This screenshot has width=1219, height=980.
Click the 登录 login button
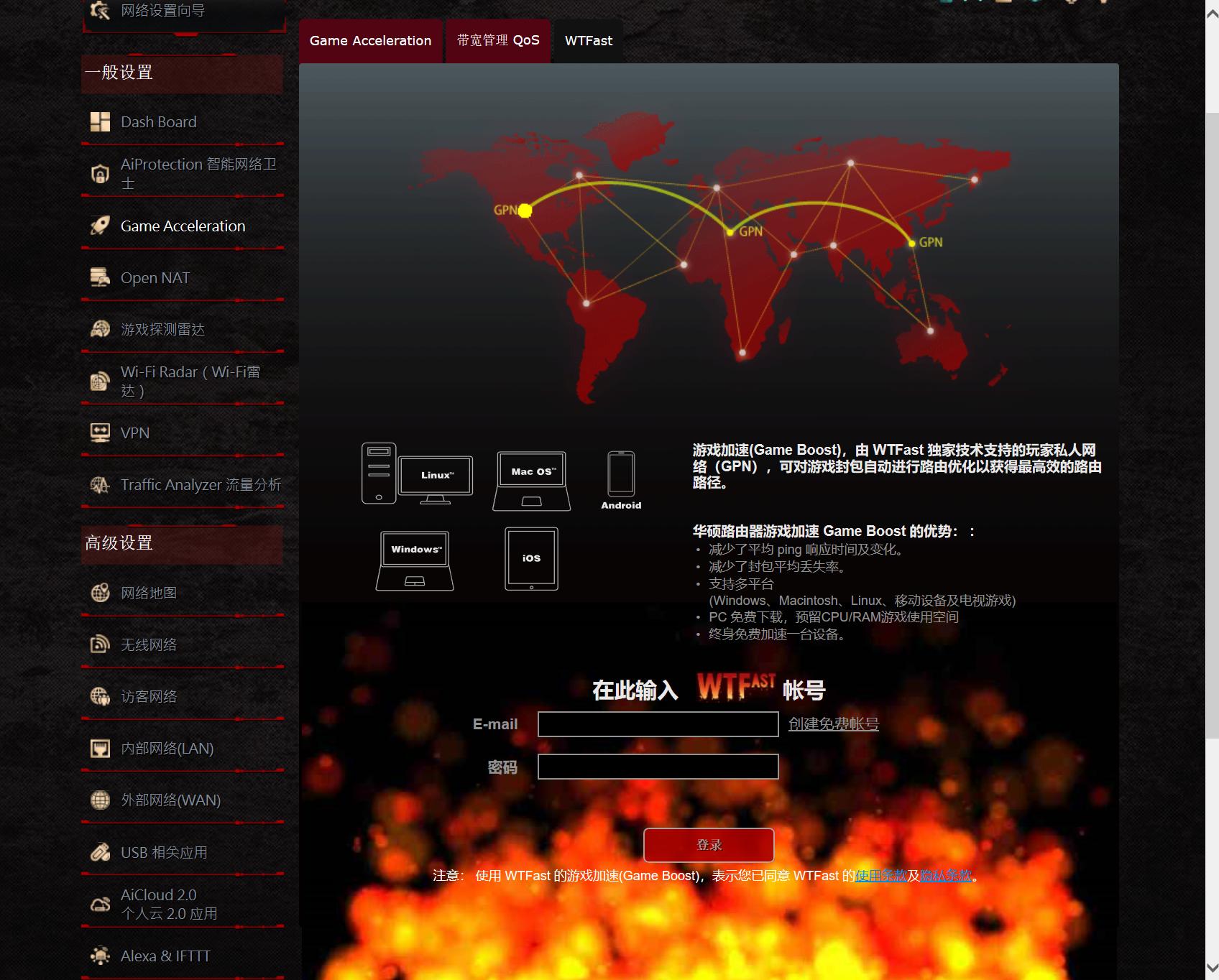(709, 845)
